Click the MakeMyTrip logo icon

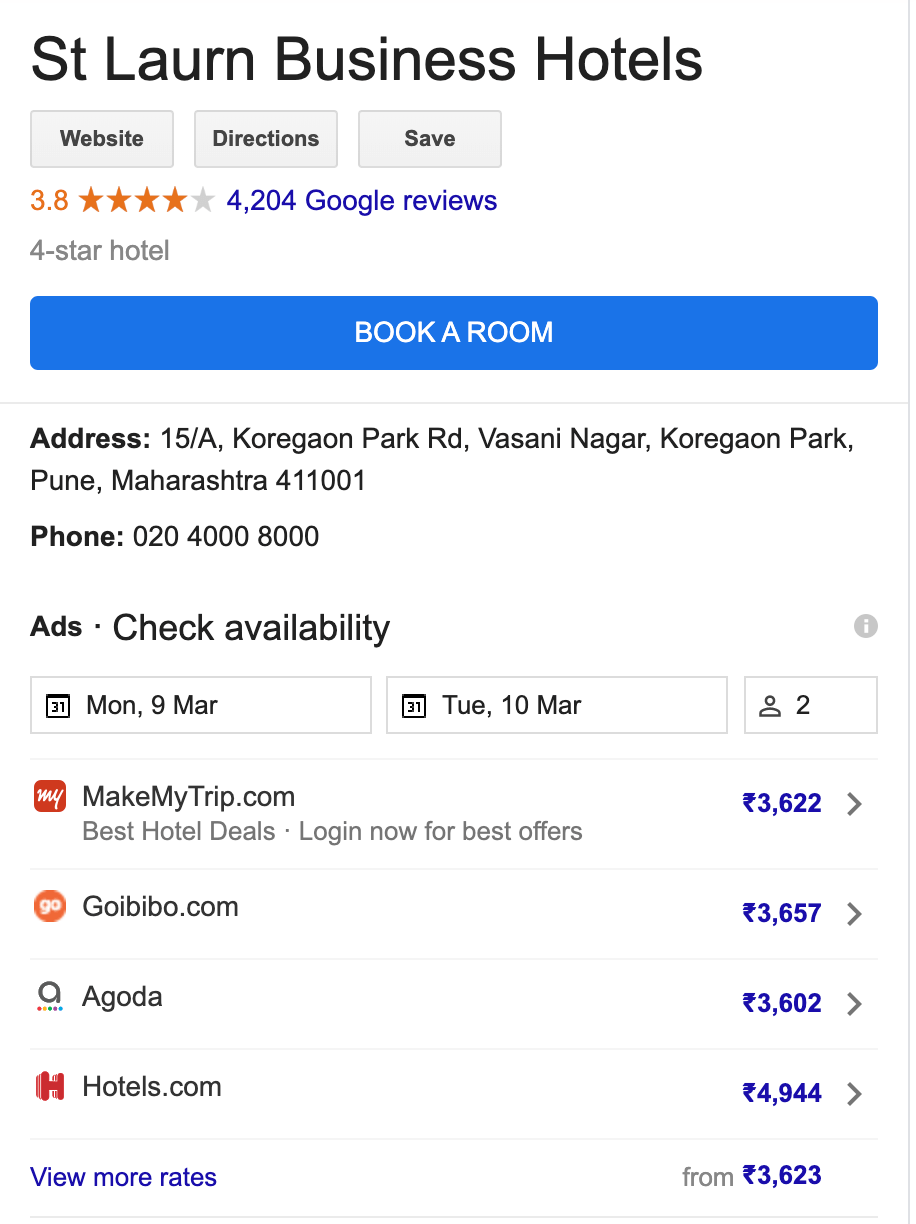tap(50, 797)
